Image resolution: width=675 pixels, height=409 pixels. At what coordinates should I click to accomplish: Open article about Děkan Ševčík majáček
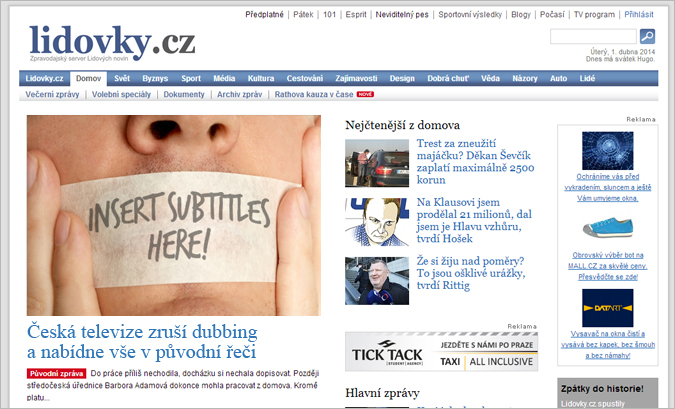475,161
